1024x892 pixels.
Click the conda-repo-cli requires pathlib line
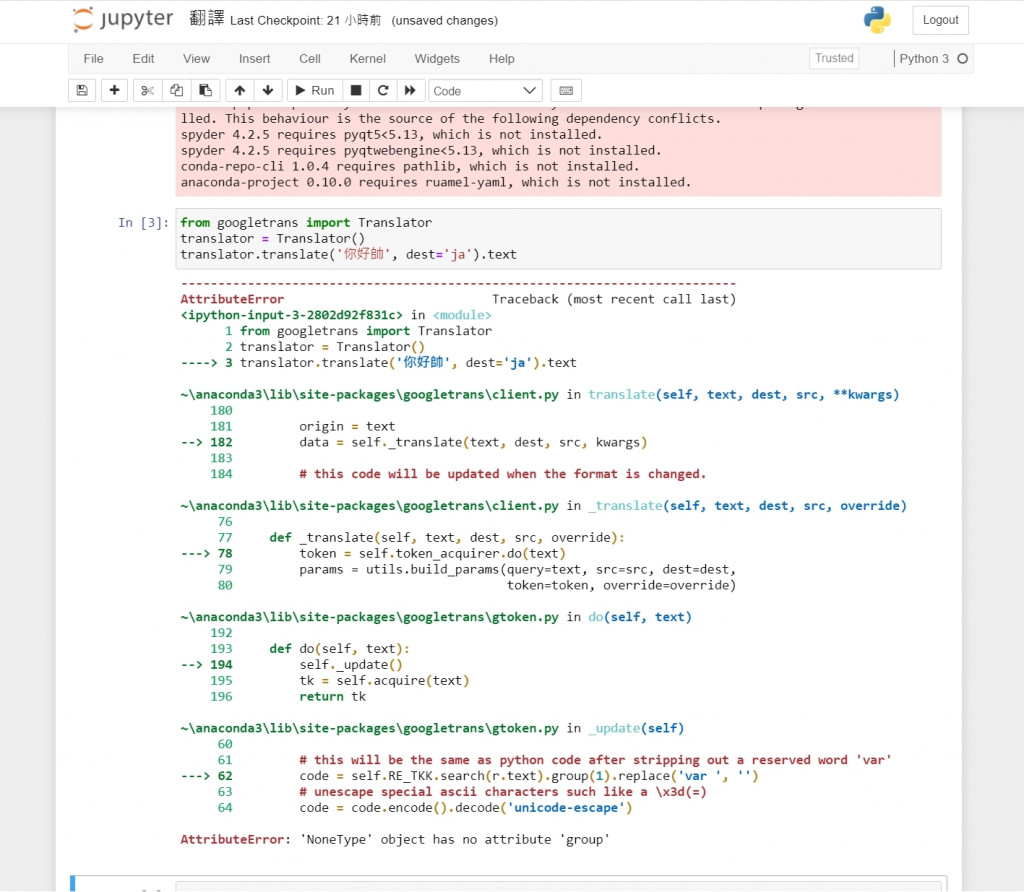click(x=409, y=167)
